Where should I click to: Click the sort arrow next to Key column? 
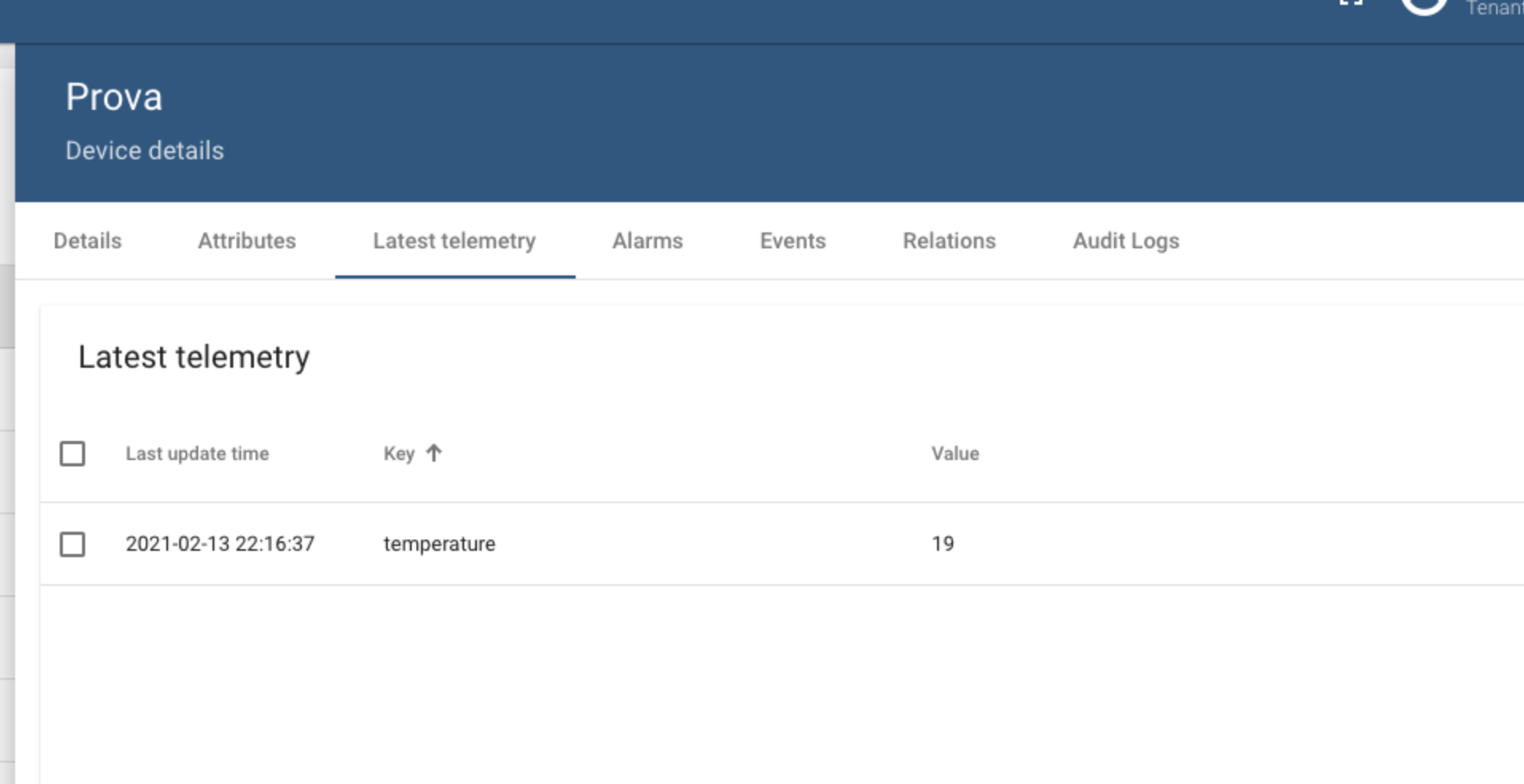[434, 453]
